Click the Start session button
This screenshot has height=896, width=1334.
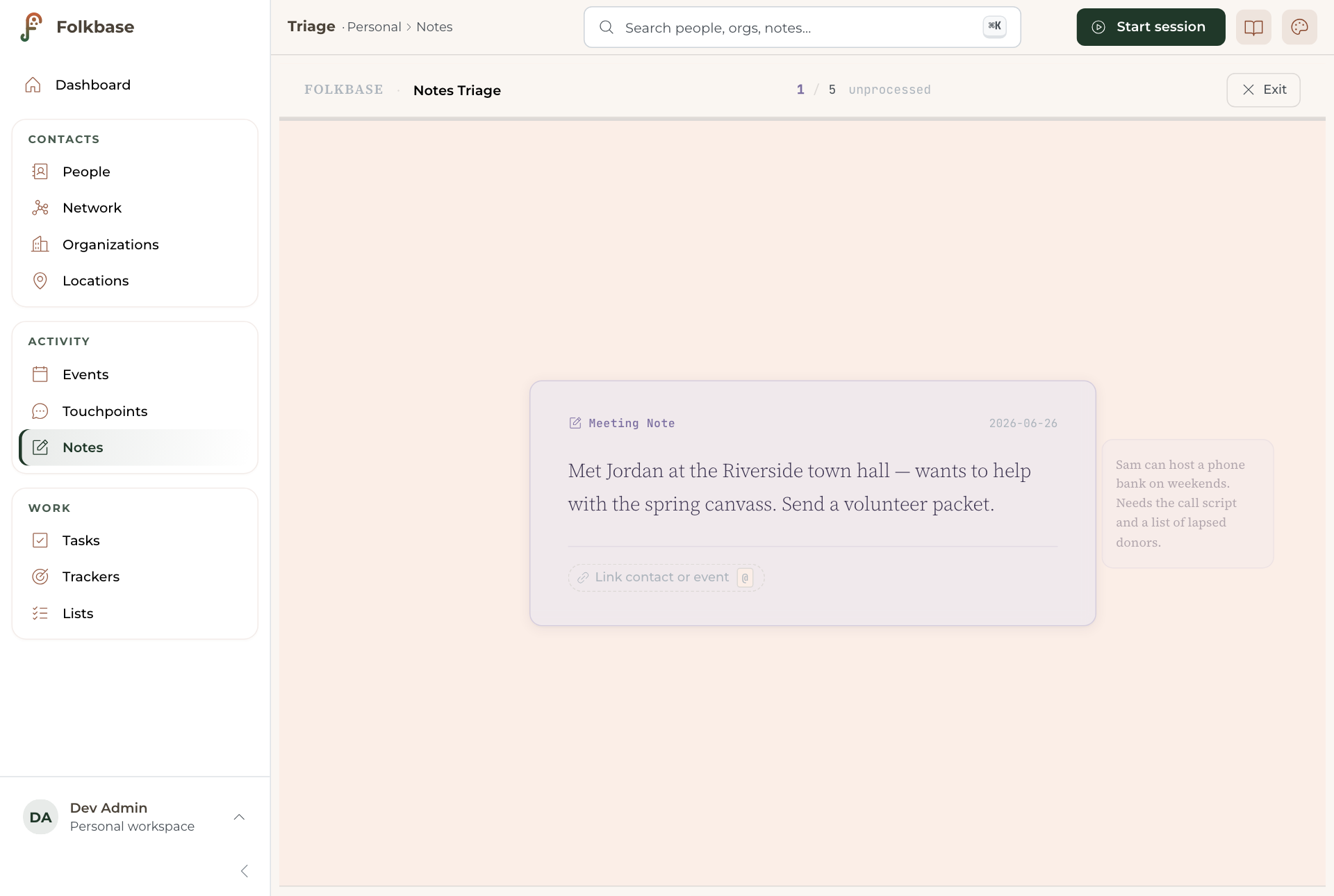coord(1151,27)
